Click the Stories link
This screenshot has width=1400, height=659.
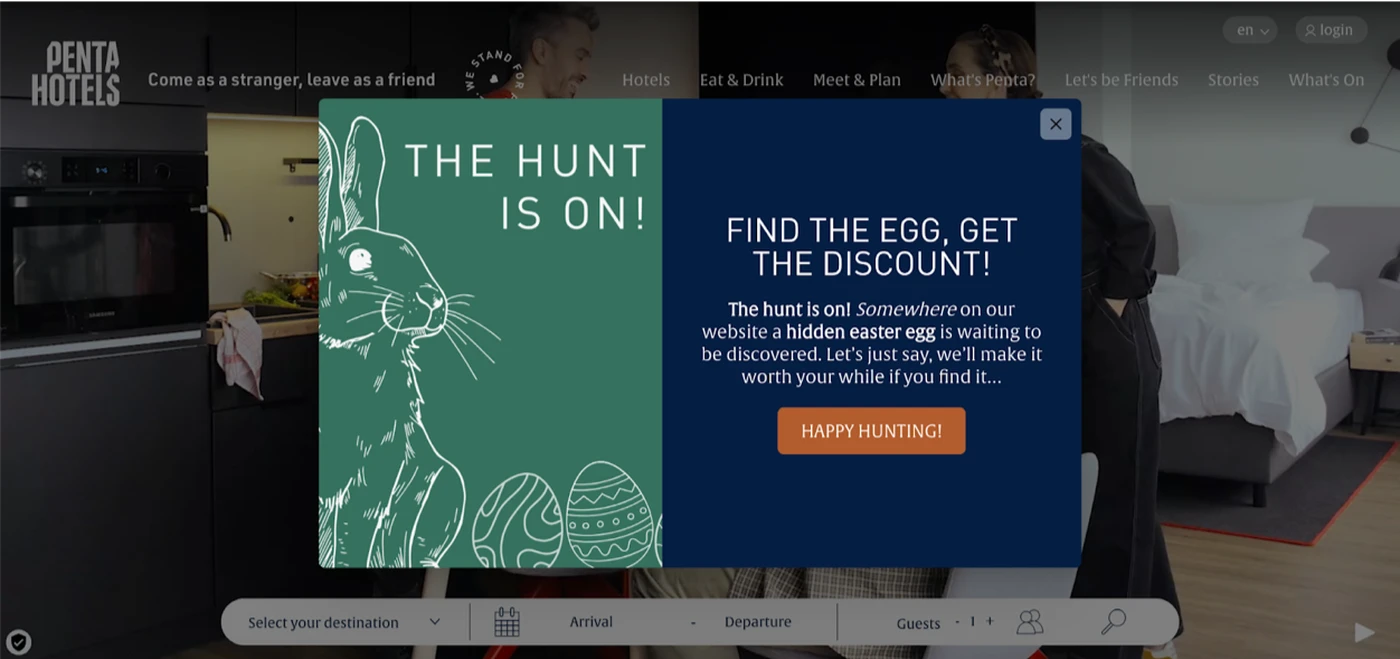[1233, 80]
